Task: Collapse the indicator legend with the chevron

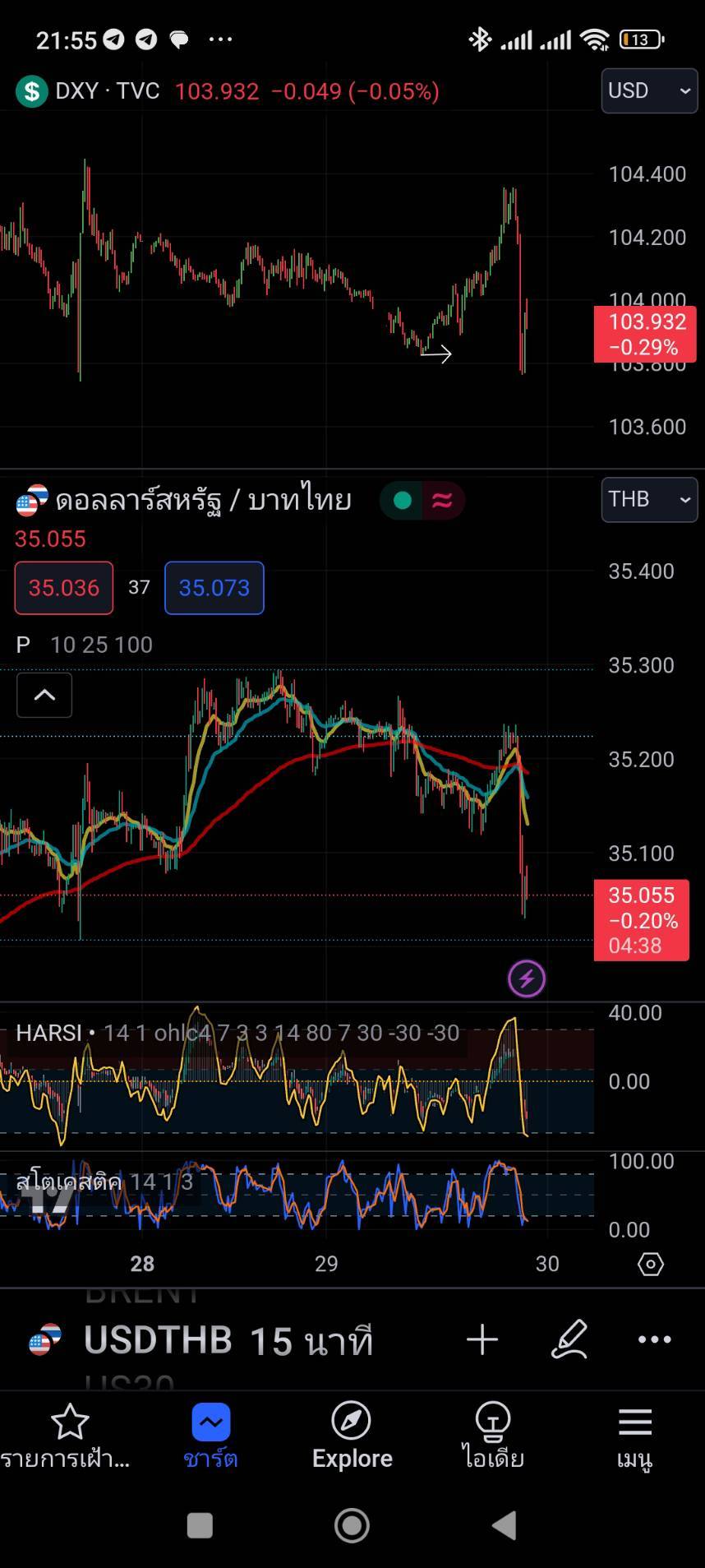Action: click(x=44, y=695)
